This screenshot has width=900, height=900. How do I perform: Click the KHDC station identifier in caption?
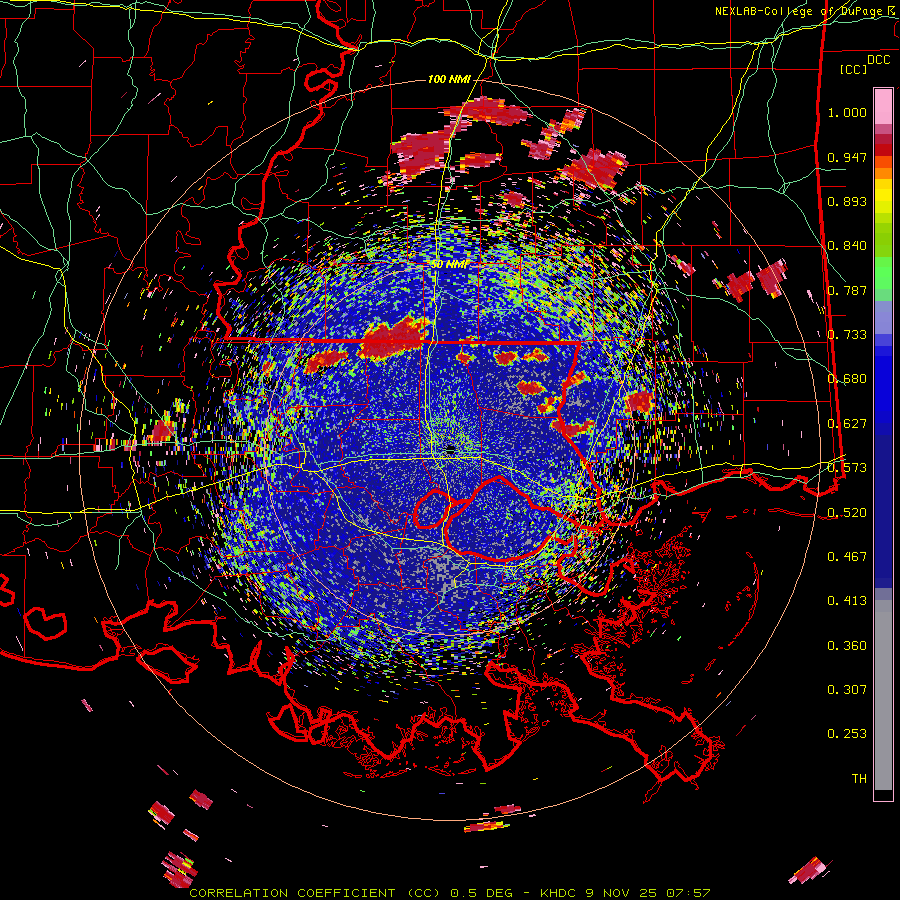[559, 893]
